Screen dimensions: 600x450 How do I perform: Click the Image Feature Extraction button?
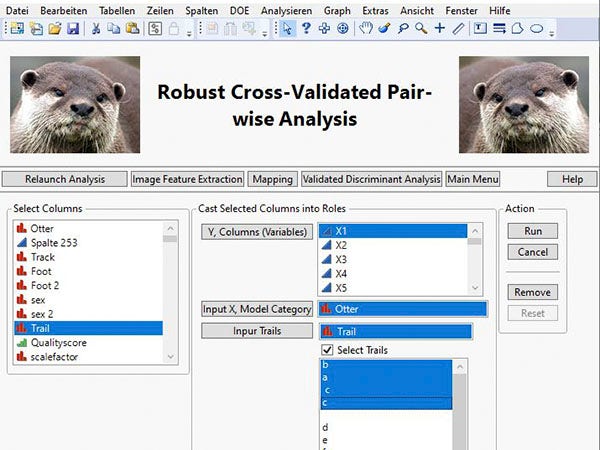click(187, 179)
